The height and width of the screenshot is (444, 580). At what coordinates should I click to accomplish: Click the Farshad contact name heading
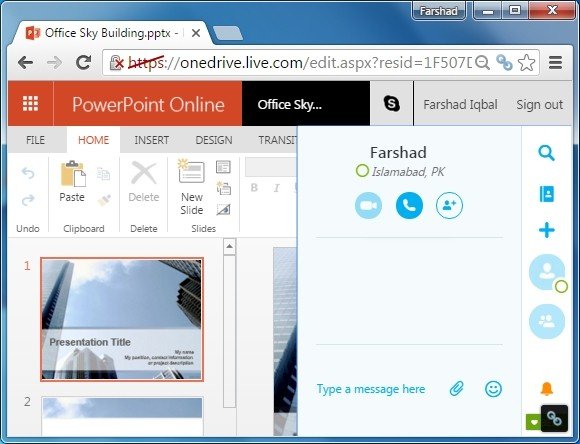pos(398,152)
